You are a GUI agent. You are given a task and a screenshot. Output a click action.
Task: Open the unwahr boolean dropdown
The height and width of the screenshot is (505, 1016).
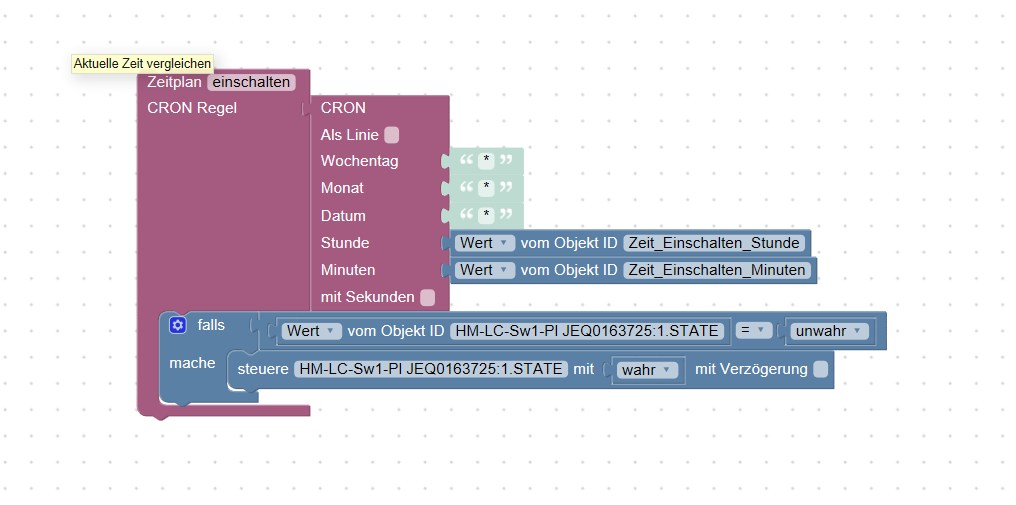(830, 331)
